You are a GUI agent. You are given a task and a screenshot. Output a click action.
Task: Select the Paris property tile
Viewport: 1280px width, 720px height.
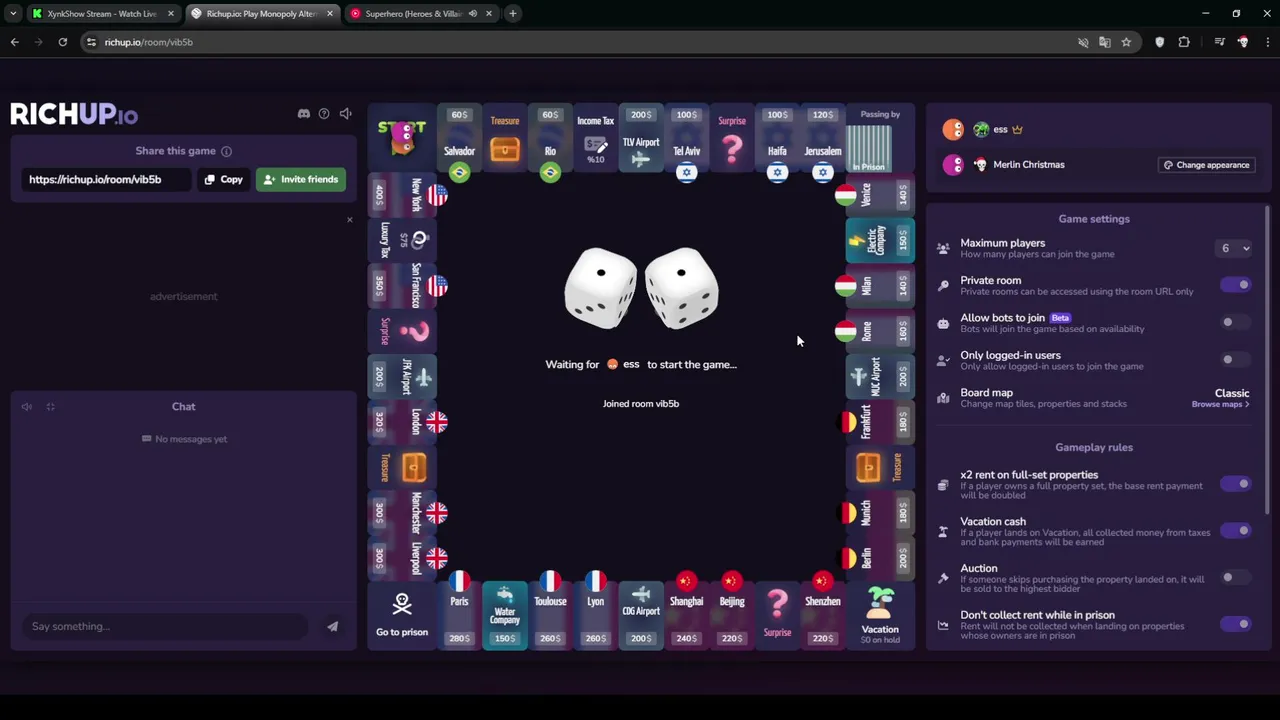point(459,614)
